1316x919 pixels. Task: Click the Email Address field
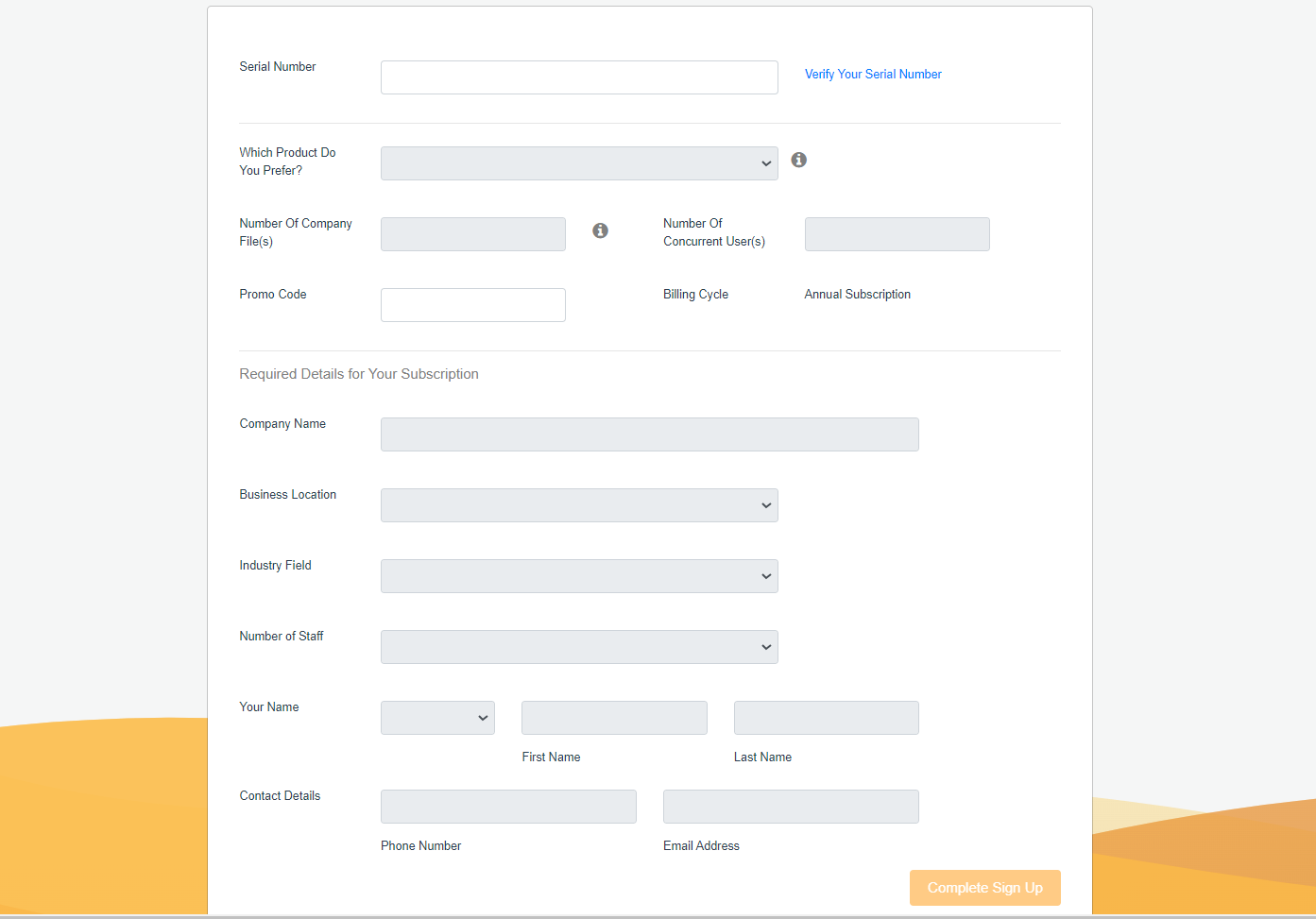tap(791, 807)
